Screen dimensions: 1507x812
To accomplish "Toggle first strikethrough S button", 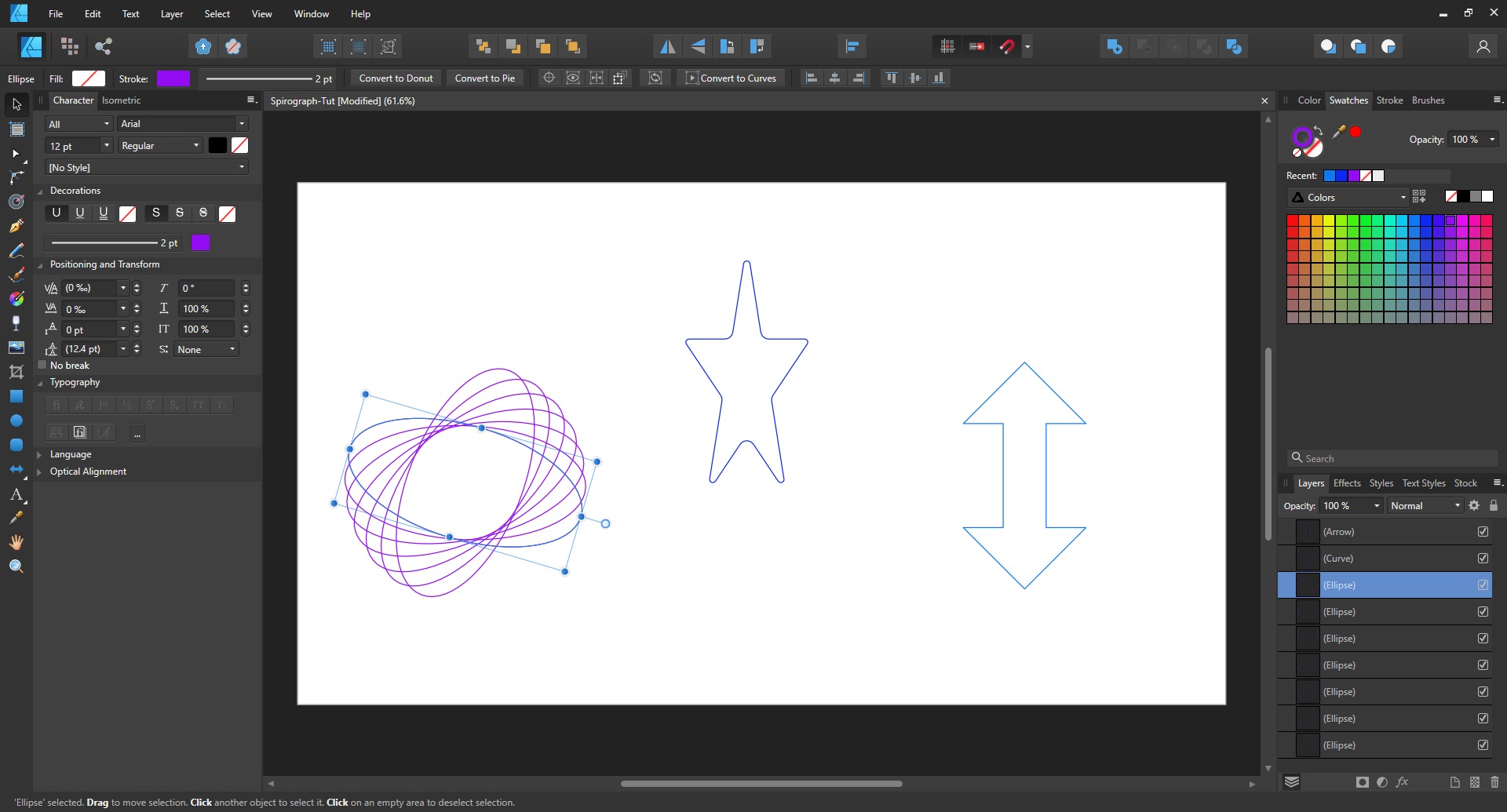I will coord(155,213).
